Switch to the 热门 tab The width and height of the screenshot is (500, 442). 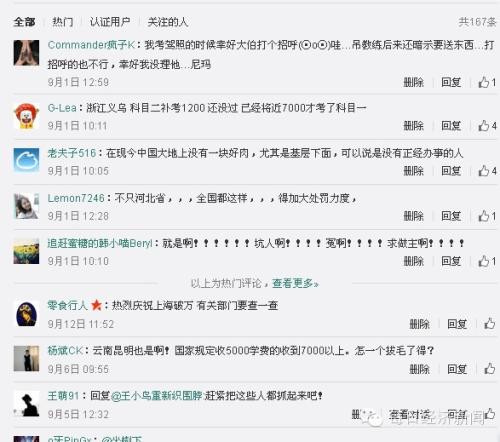pos(63,22)
